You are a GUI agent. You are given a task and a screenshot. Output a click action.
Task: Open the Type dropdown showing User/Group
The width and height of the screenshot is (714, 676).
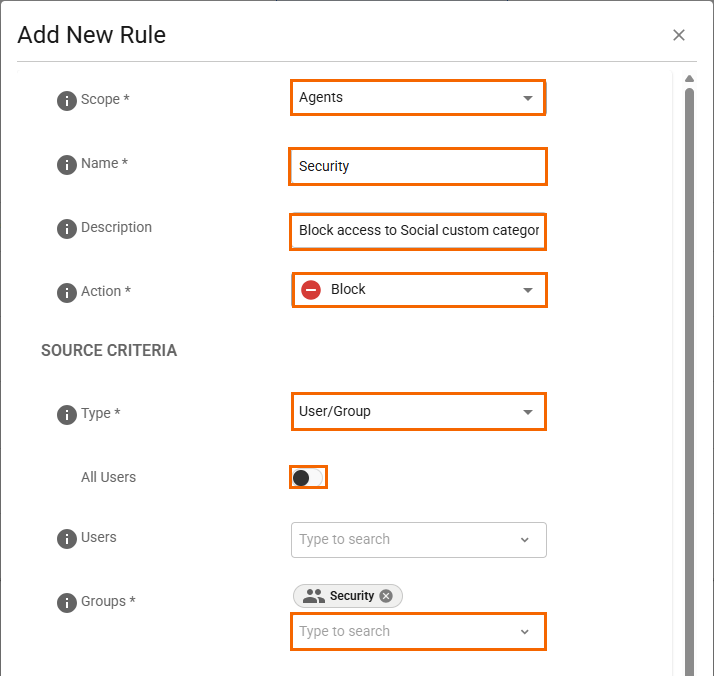(527, 412)
